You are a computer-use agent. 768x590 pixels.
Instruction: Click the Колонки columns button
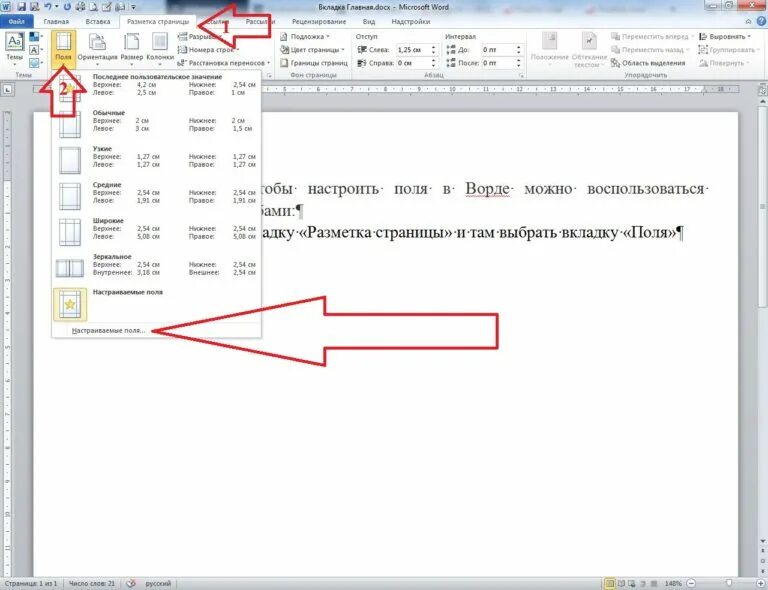[x=160, y=49]
